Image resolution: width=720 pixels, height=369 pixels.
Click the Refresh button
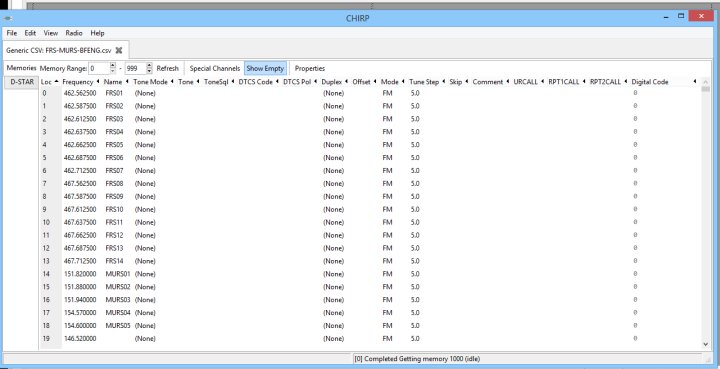pyautogui.click(x=168, y=68)
